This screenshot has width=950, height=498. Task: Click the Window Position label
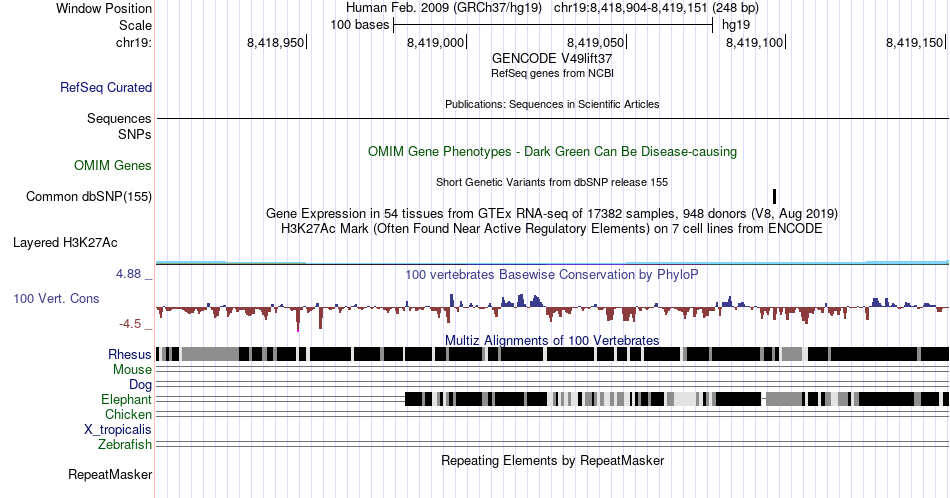click(x=104, y=8)
